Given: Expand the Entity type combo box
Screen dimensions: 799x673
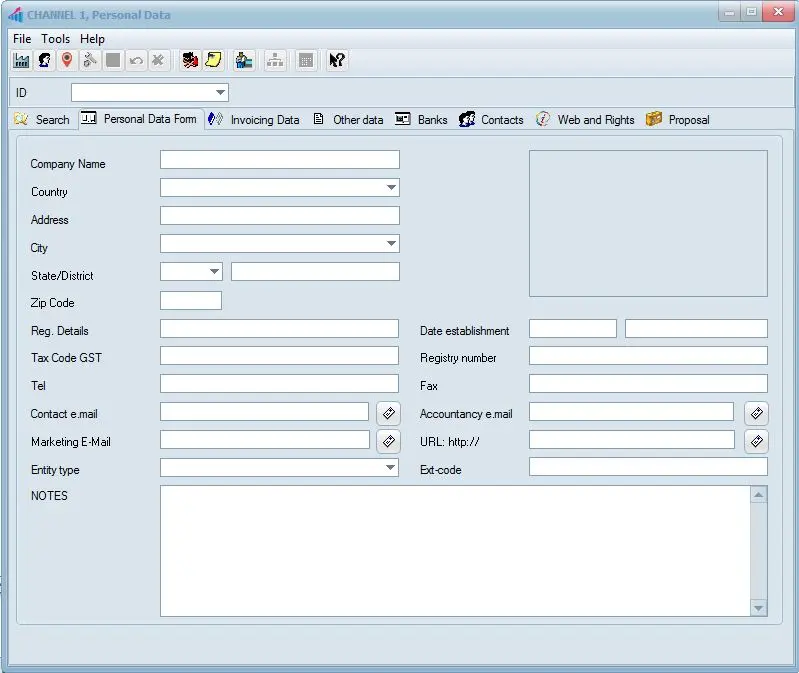Looking at the screenshot, I should pyautogui.click(x=390, y=467).
